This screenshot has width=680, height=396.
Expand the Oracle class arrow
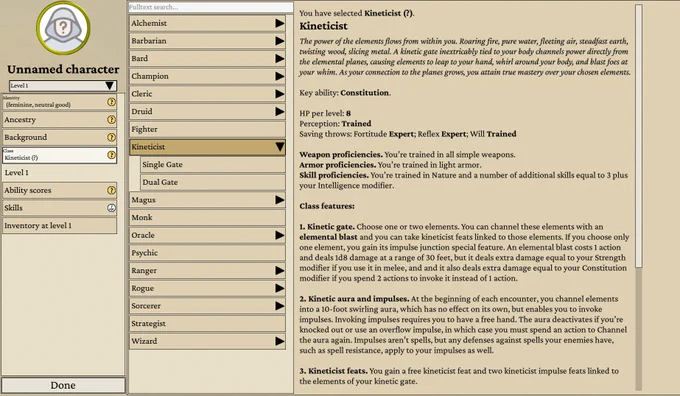pos(280,235)
